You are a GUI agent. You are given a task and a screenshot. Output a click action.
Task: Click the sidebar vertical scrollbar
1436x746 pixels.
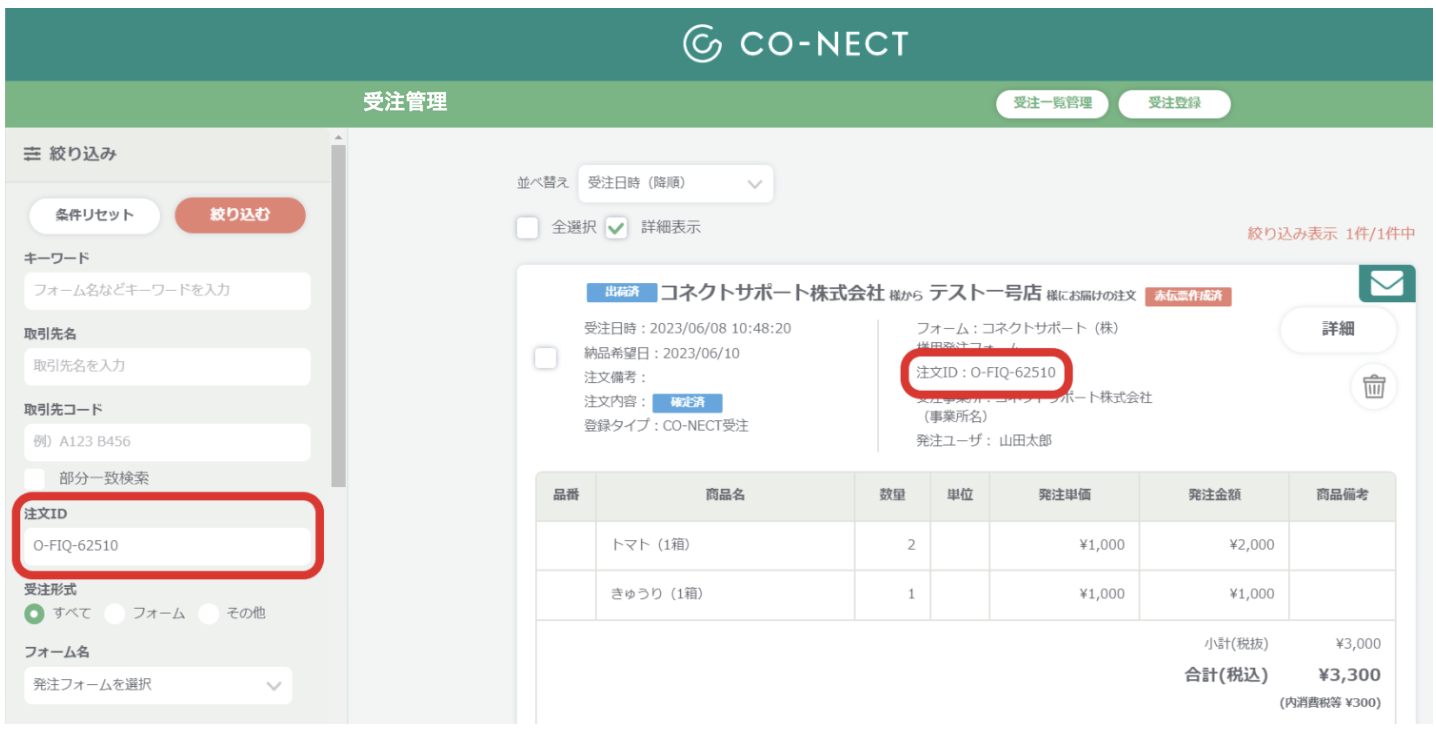pyautogui.click(x=338, y=315)
